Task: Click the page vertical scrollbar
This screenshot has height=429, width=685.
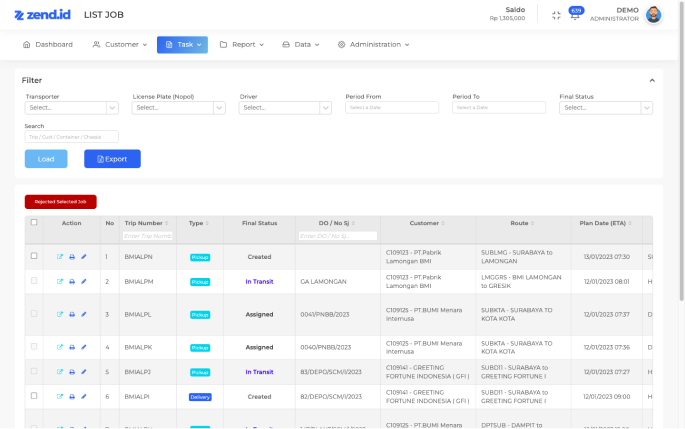Action: pyautogui.click(x=682, y=153)
